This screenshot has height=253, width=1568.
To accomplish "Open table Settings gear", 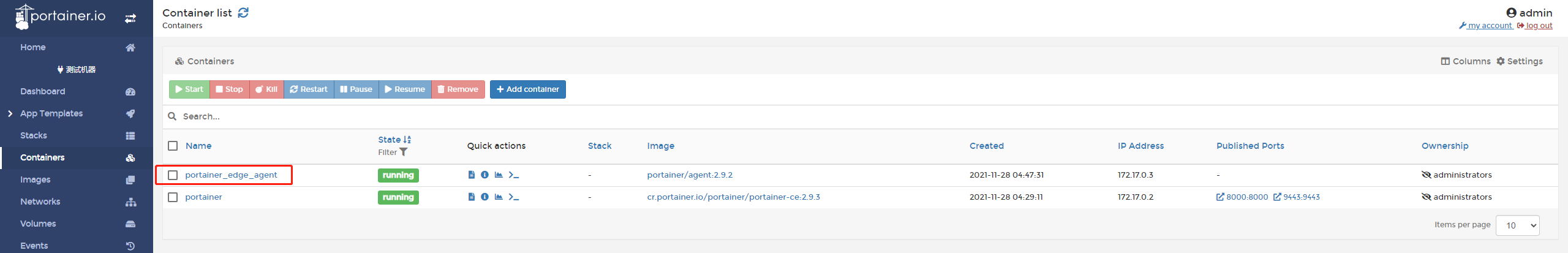I will click(x=1520, y=61).
